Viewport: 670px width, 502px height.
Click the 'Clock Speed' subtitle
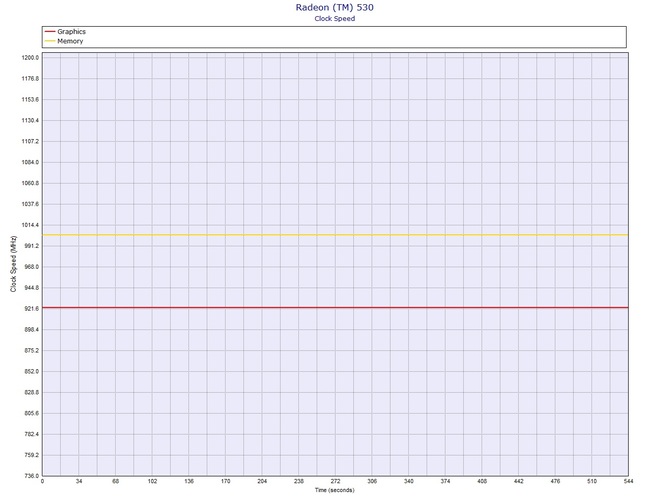pos(335,19)
